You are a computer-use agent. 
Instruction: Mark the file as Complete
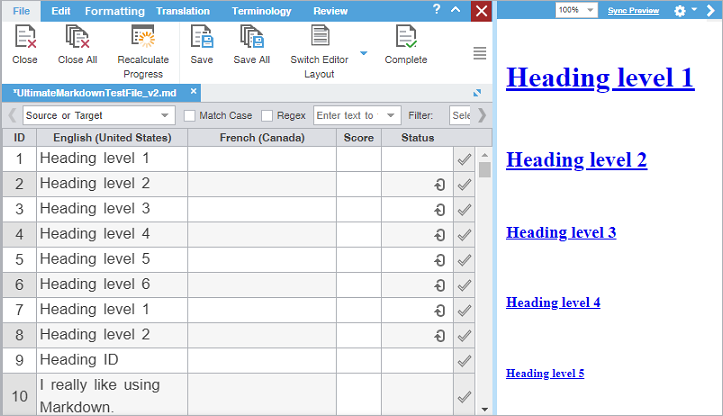tap(406, 38)
